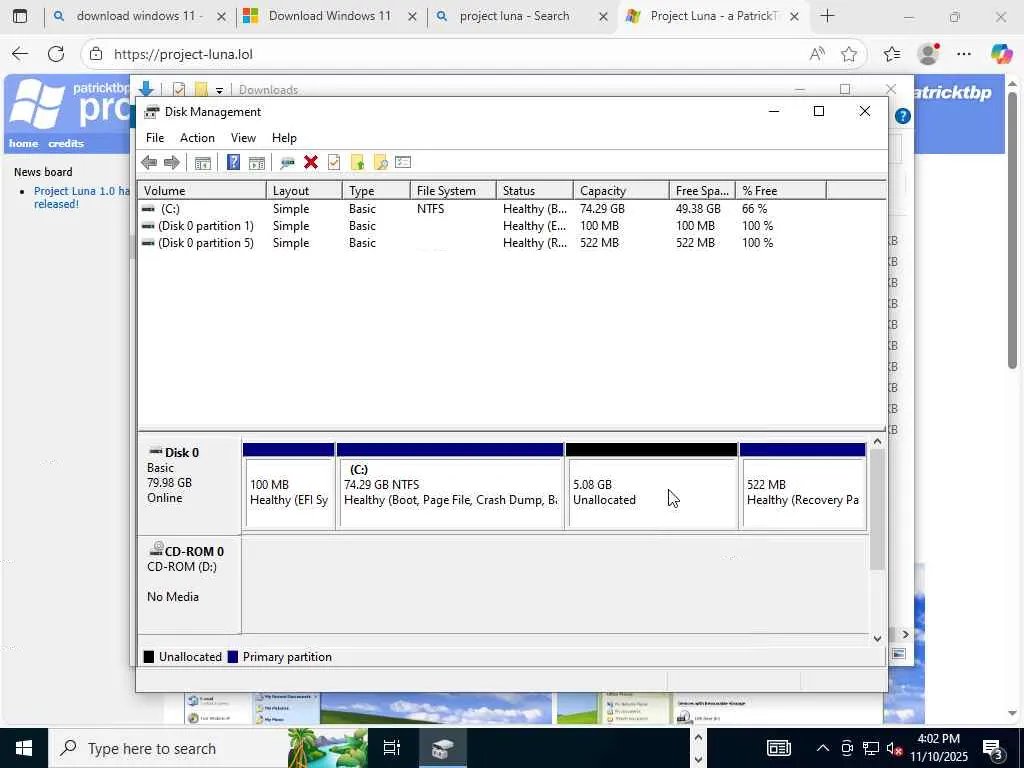The height and width of the screenshot is (768, 1024).
Task: Click the properties checkmark toolbar icon
Action: tap(334, 163)
